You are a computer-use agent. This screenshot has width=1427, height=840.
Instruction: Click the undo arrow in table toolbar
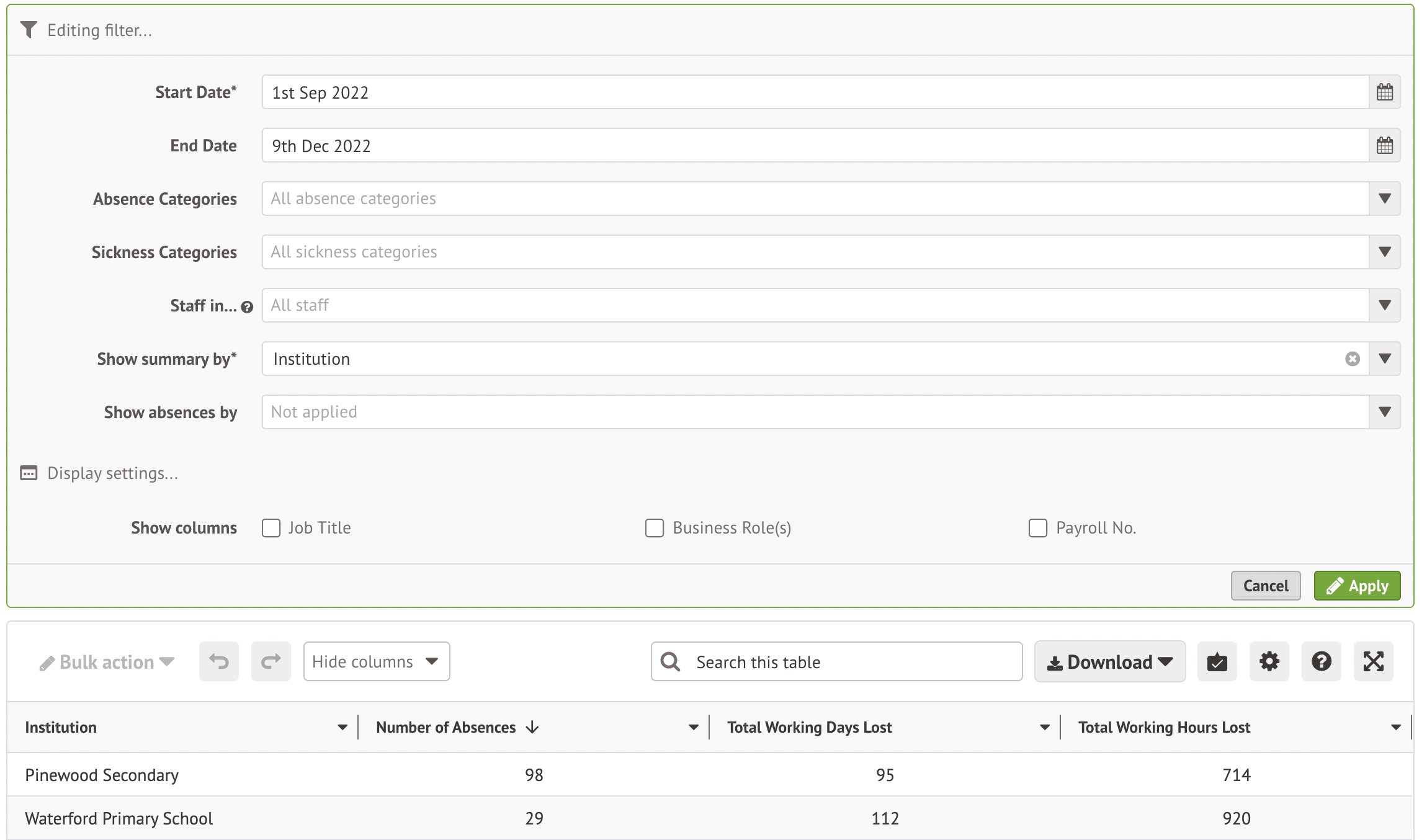219,661
